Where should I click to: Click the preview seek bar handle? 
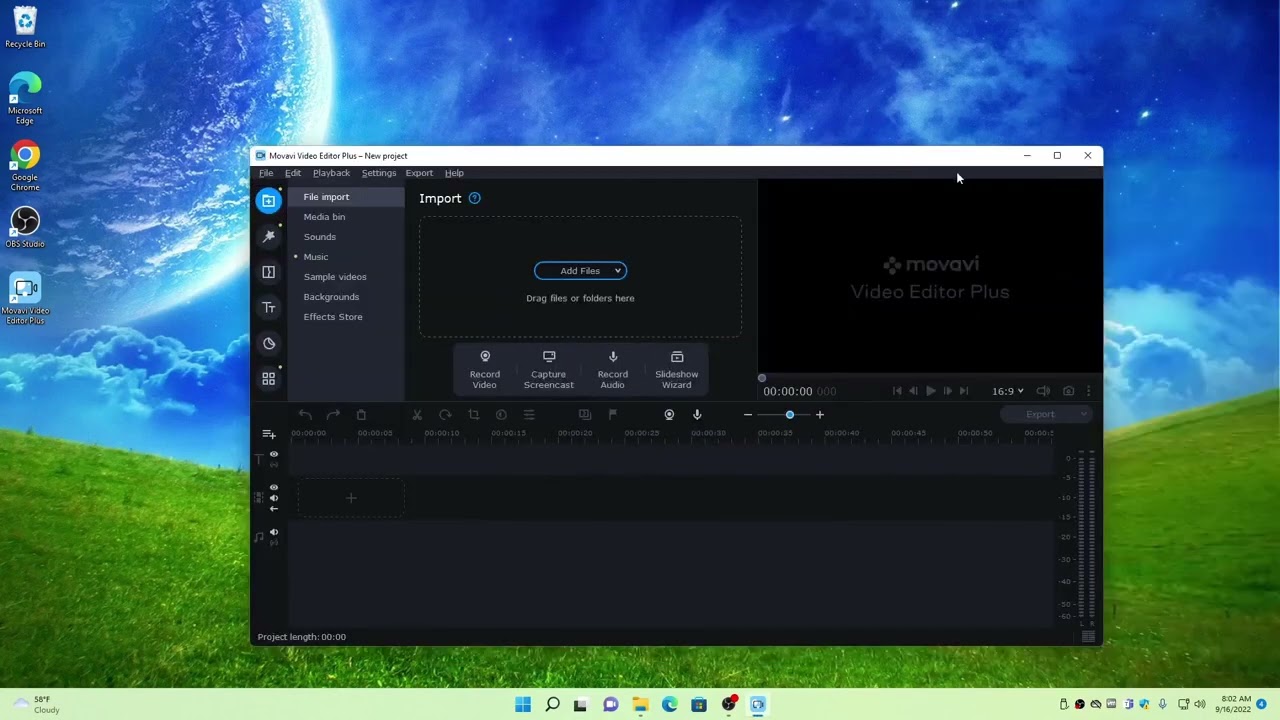tap(762, 378)
